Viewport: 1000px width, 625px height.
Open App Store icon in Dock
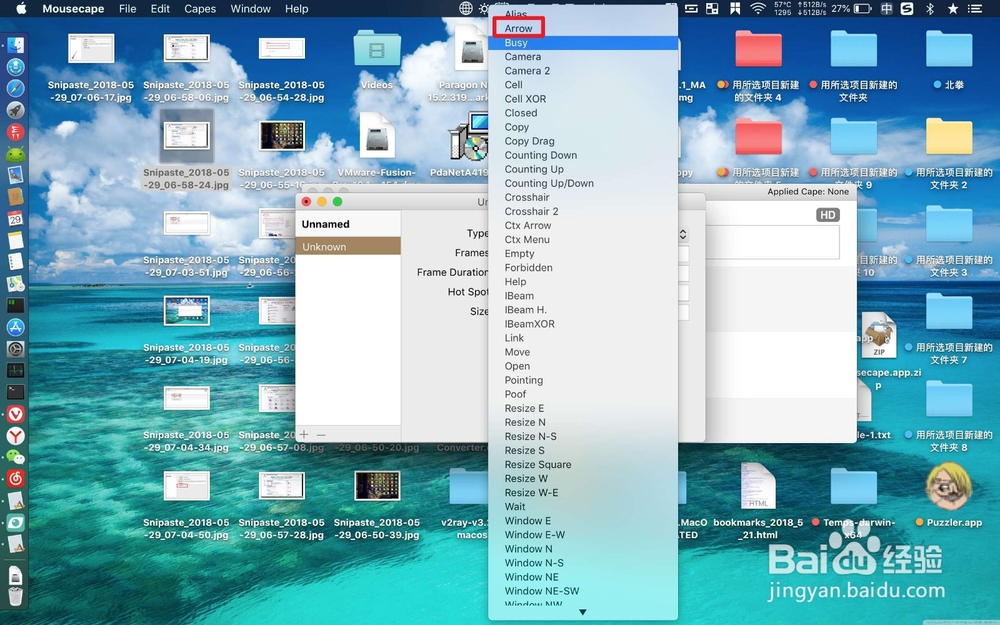point(15,327)
